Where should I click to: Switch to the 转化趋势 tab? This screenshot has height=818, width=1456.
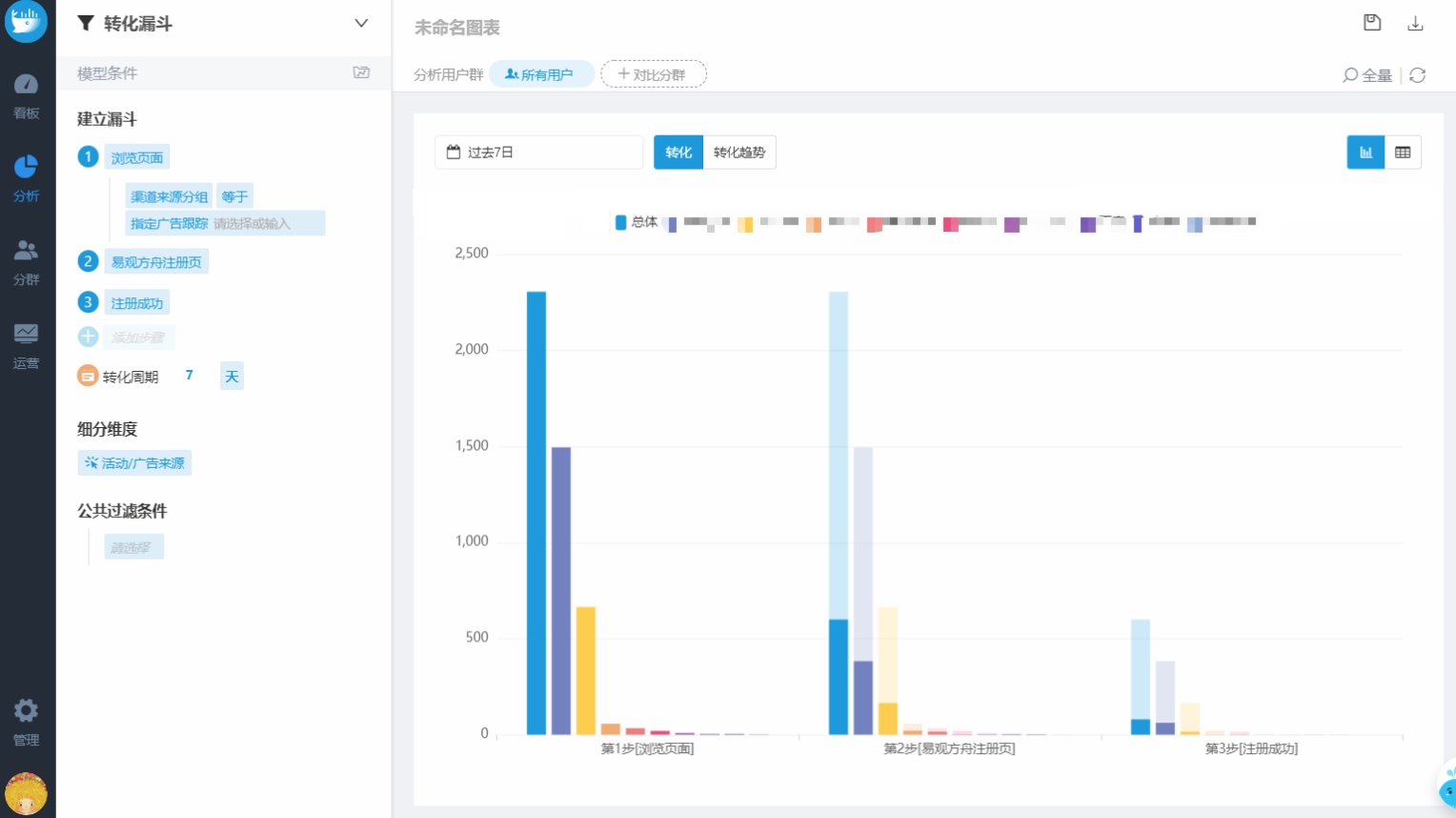[738, 153]
